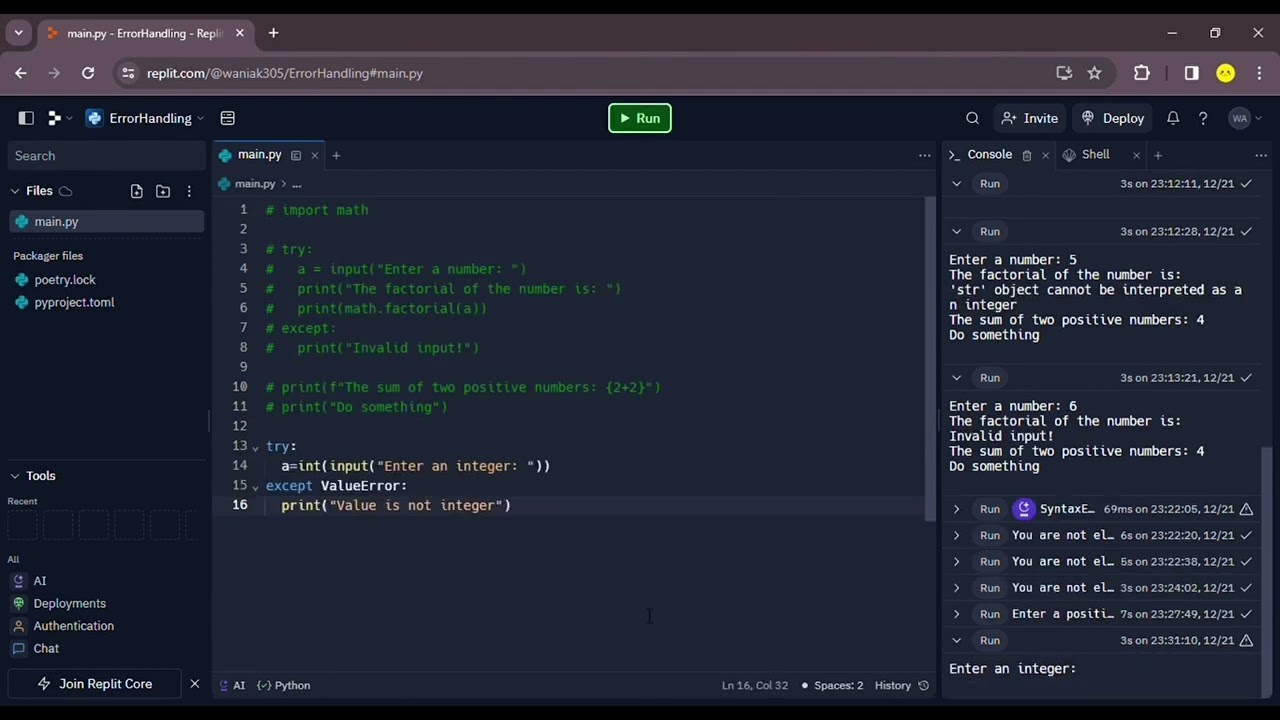The image size is (1280, 720).
Task: Open poetry.lock in Packager files
Action: point(65,280)
